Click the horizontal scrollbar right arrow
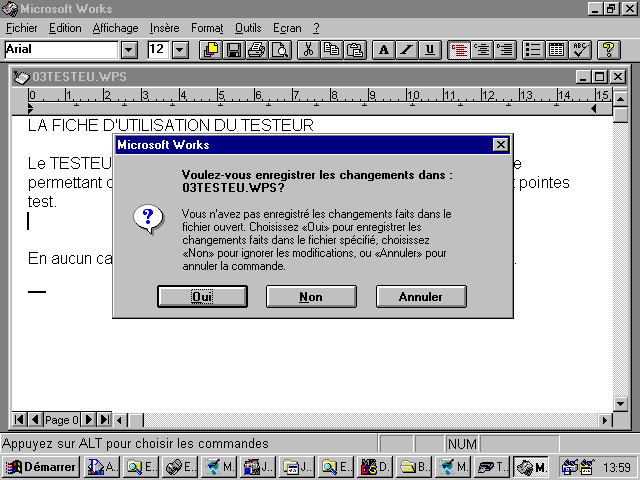The height and width of the screenshot is (480, 640). coord(605,420)
